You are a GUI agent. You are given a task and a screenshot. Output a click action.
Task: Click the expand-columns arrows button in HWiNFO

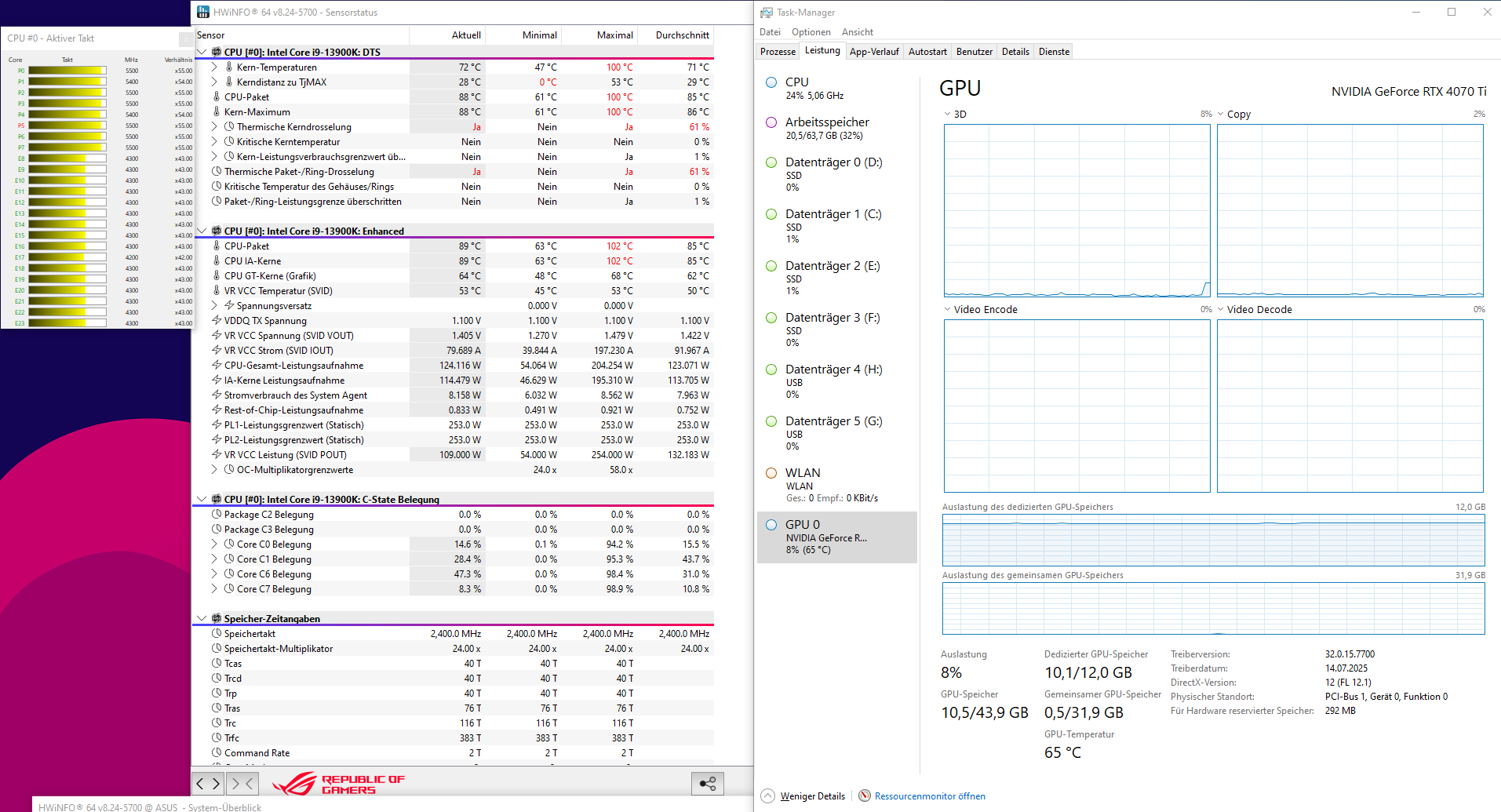point(208,783)
